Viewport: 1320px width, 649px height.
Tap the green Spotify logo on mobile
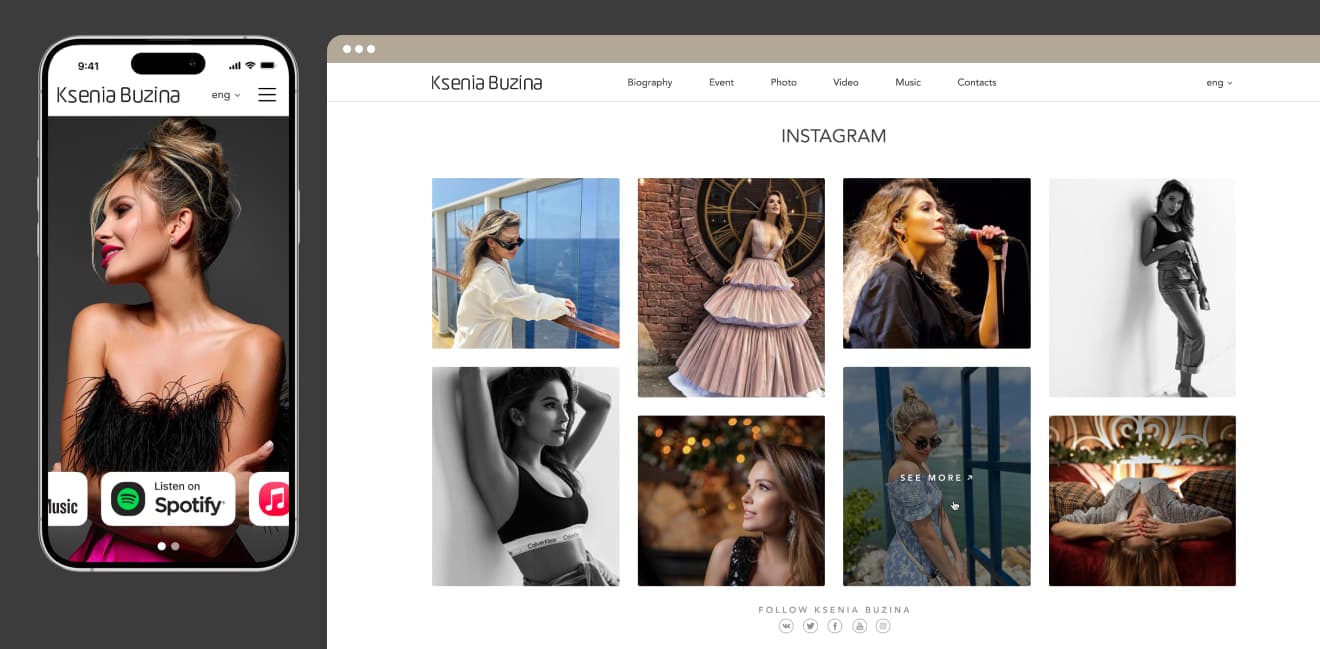128,499
